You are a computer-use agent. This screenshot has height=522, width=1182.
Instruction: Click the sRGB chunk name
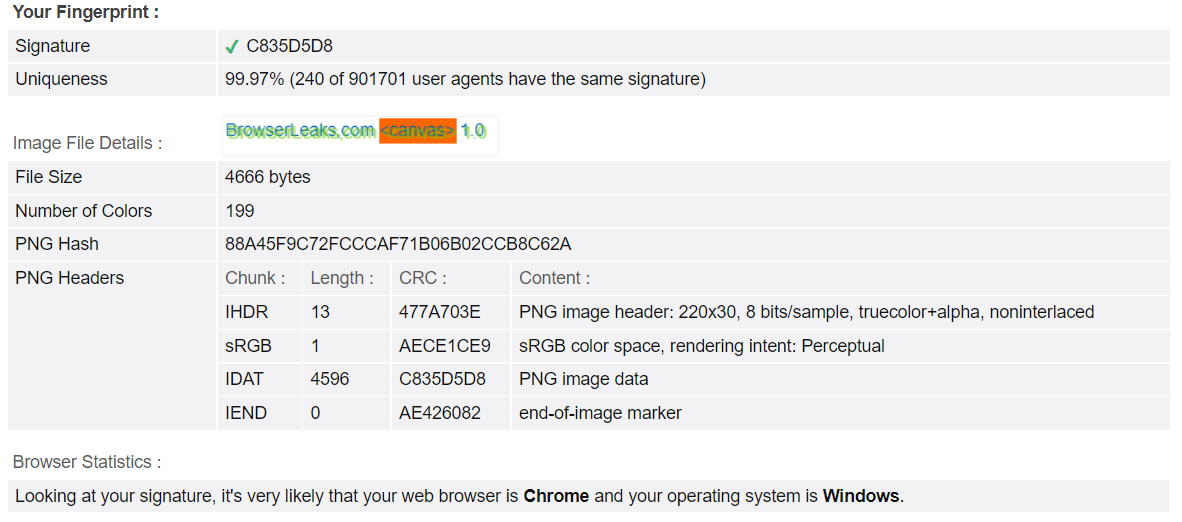point(248,346)
